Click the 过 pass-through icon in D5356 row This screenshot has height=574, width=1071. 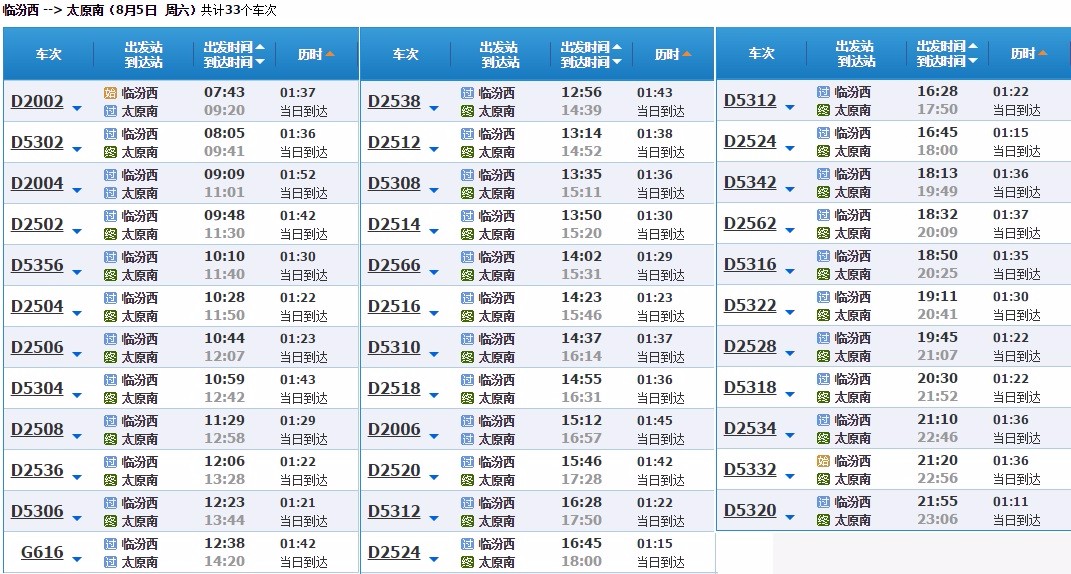coord(111,257)
